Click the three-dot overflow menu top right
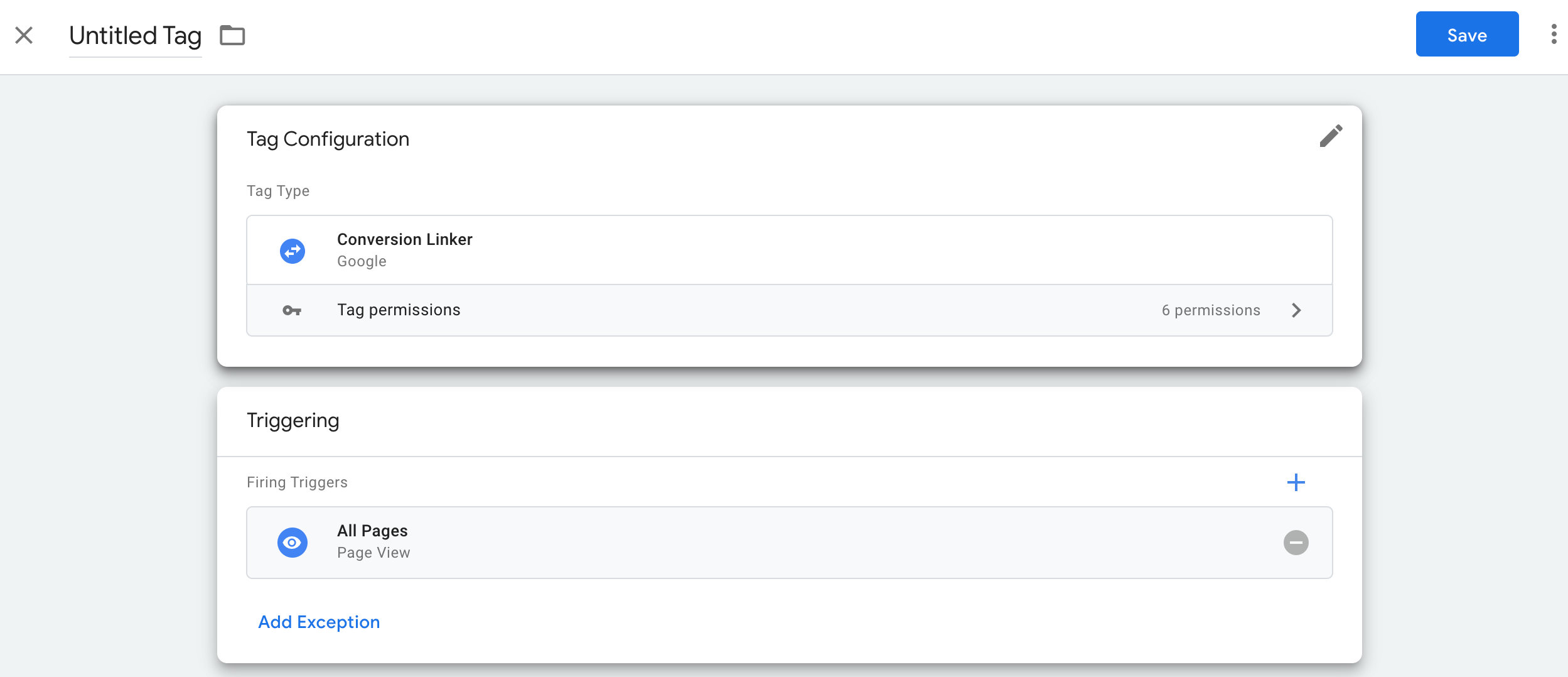 1554,34
